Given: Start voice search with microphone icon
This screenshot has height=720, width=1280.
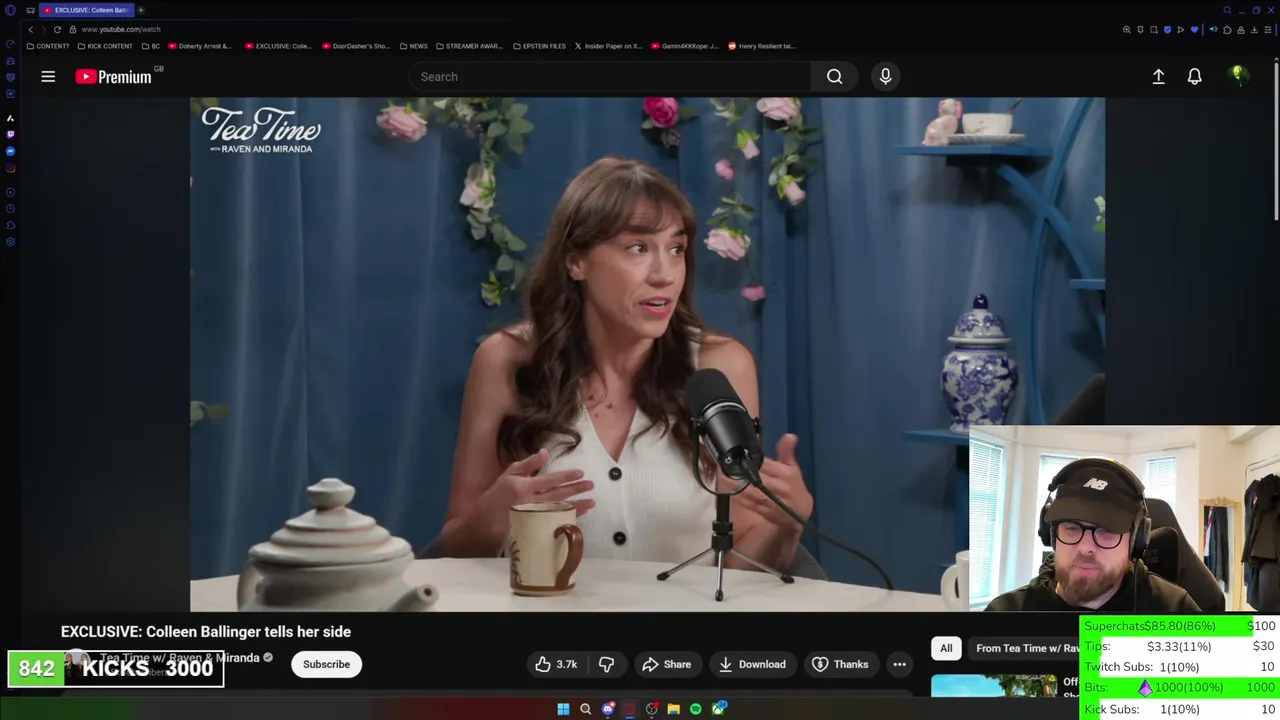Looking at the screenshot, I should (x=885, y=76).
